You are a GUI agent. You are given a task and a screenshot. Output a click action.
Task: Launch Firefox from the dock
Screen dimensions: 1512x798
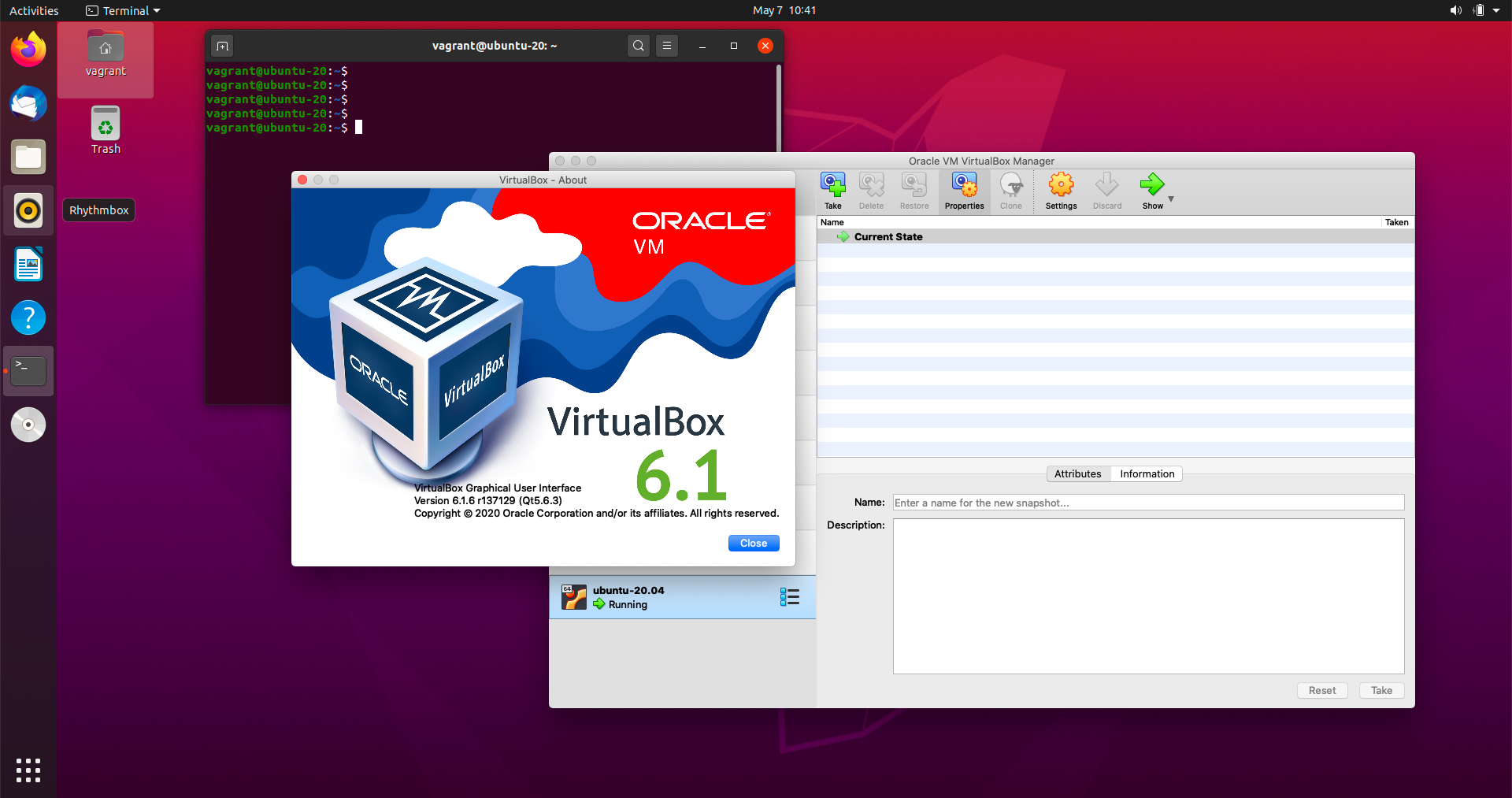(28, 50)
